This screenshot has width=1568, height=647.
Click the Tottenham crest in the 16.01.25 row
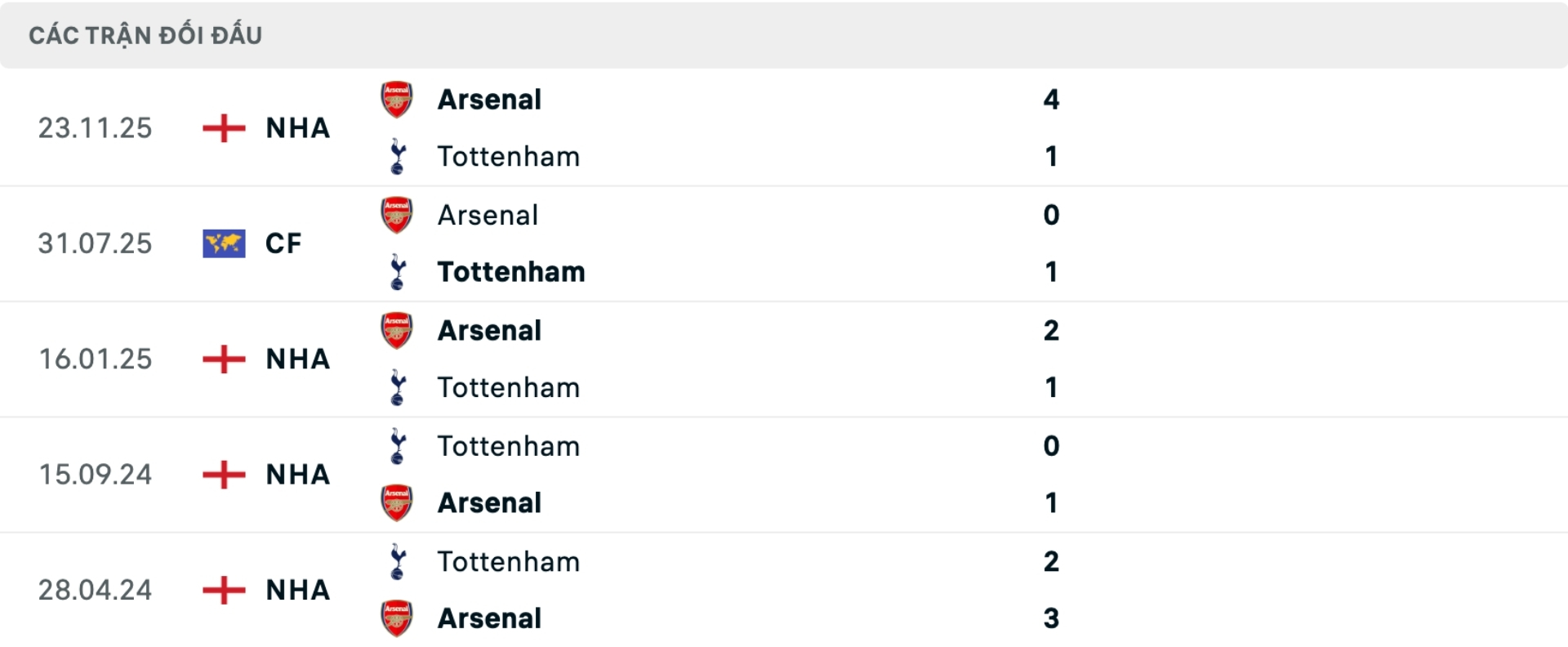click(x=397, y=388)
